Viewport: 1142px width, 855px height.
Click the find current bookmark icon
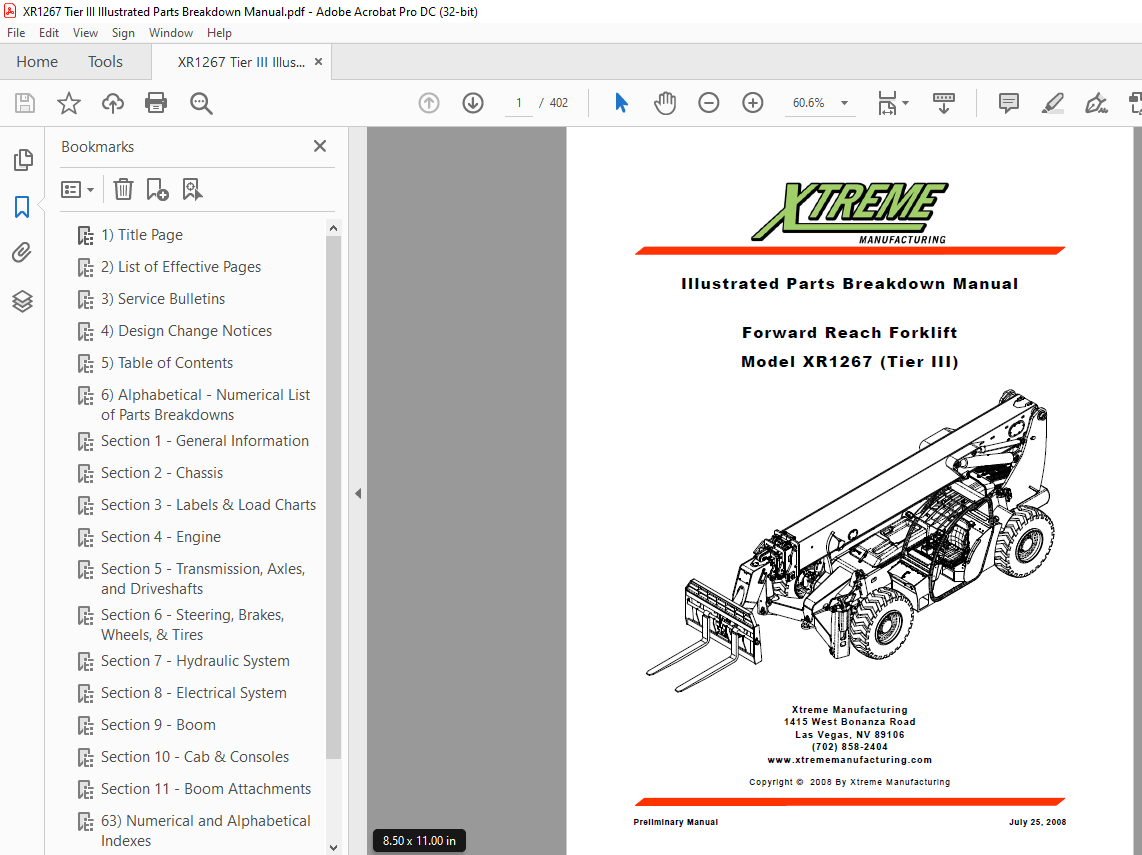click(x=192, y=189)
